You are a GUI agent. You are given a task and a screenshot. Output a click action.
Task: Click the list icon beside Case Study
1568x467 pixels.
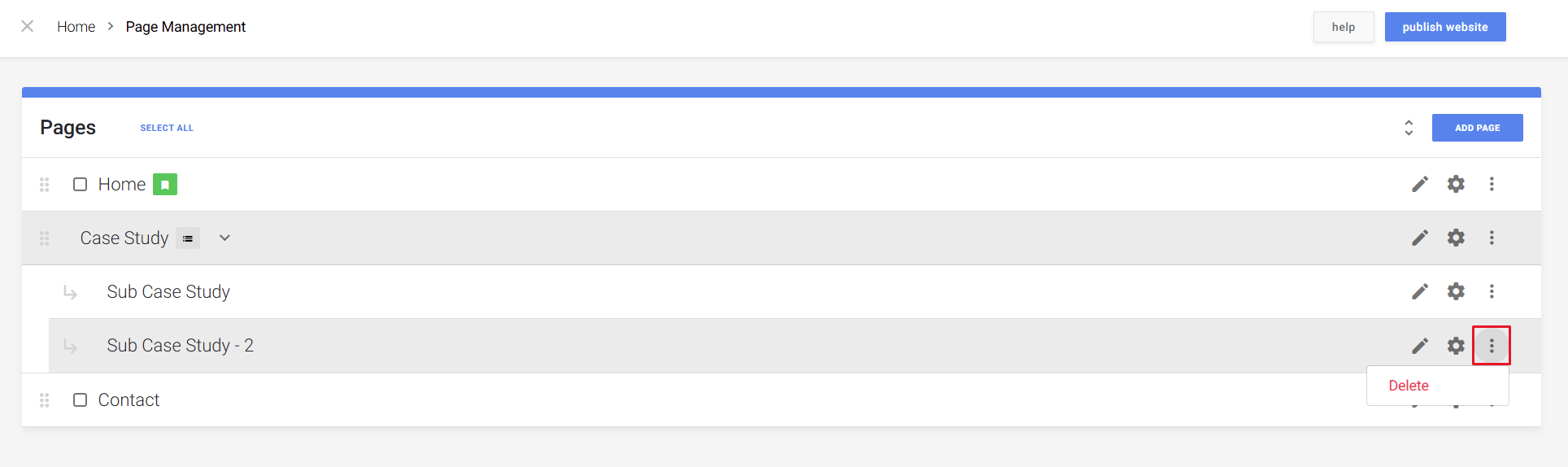[188, 238]
